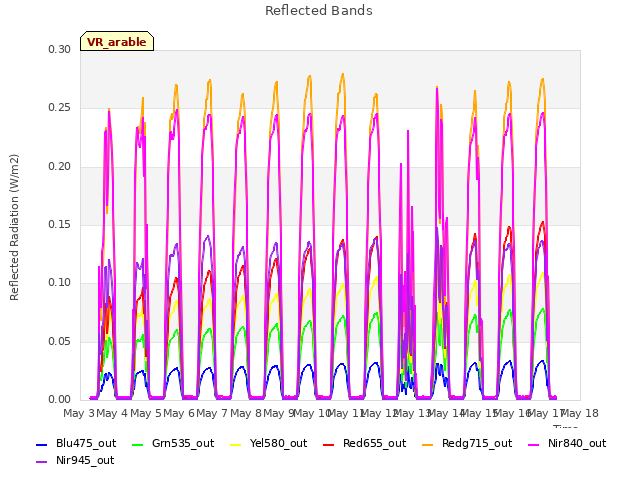Click the Red655_out legend entry
Viewport: 640px width, 480px height.
pos(364,444)
